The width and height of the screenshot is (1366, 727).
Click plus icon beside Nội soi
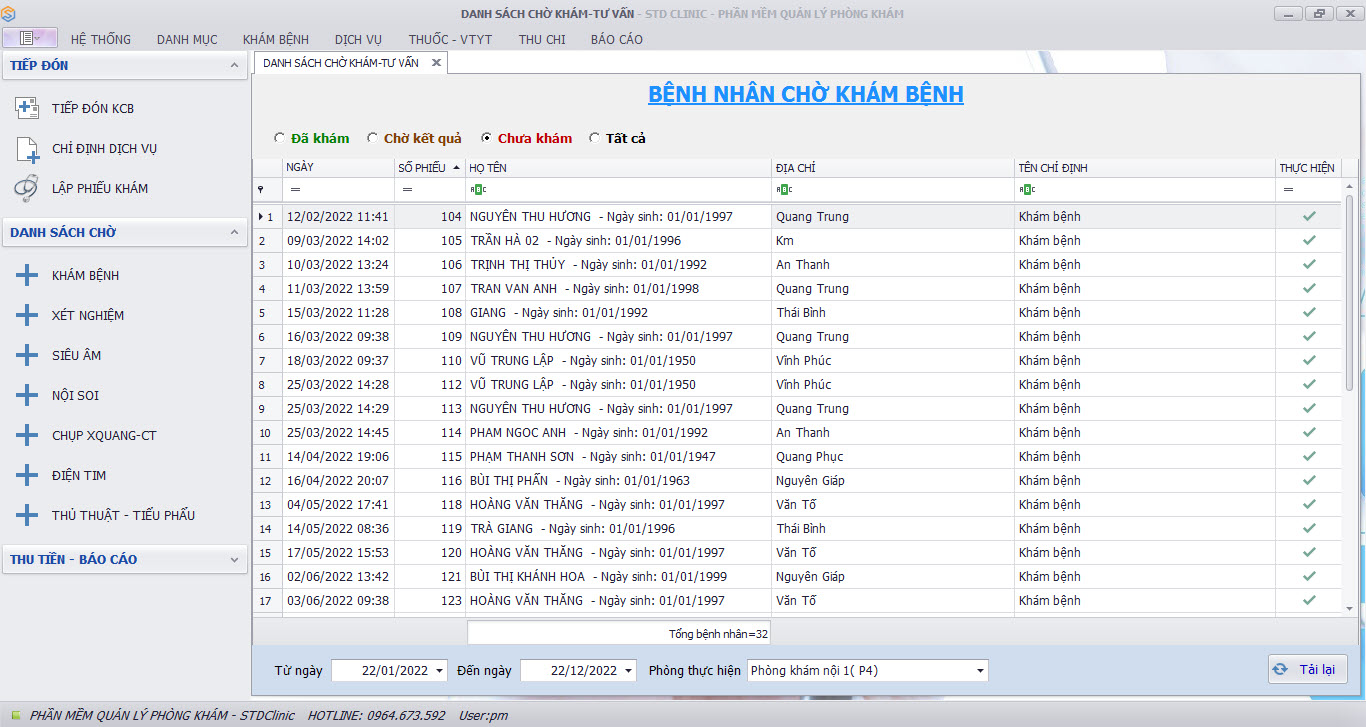[x=27, y=395]
